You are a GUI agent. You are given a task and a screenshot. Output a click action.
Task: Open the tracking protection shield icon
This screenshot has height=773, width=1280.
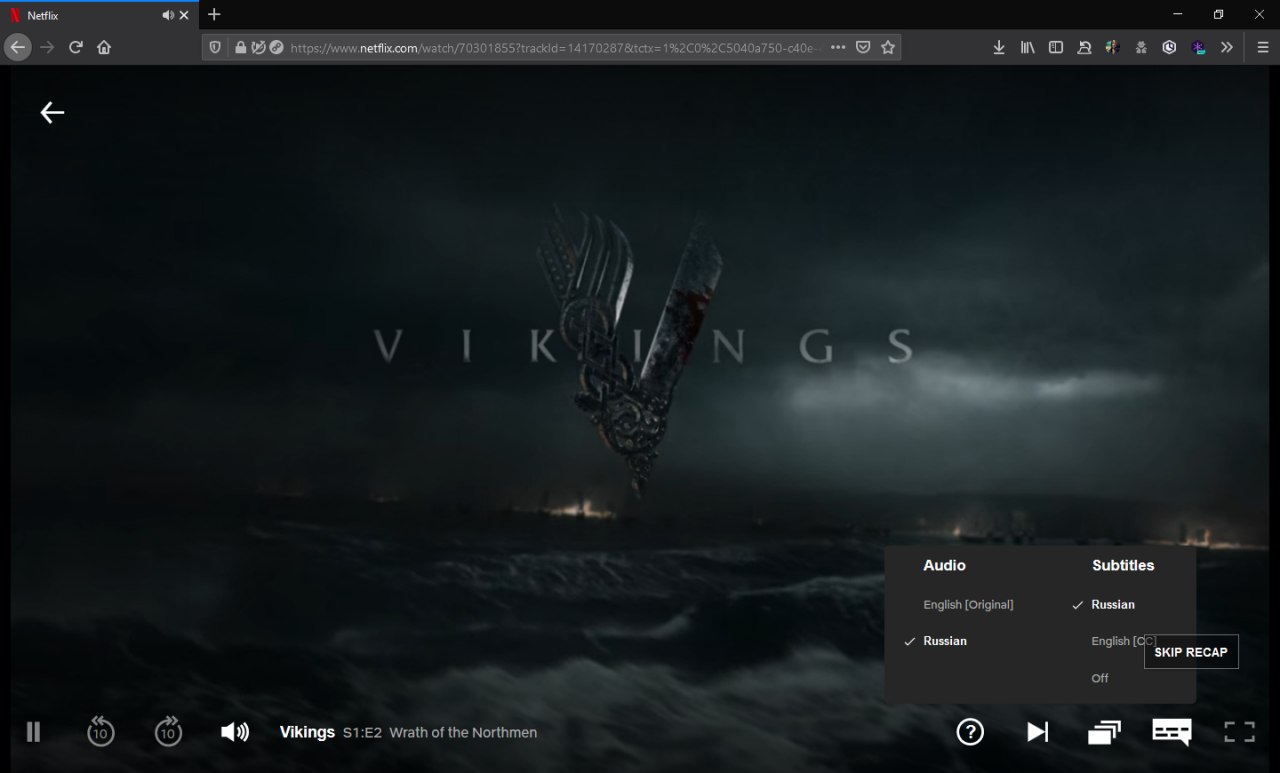coord(215,47)
